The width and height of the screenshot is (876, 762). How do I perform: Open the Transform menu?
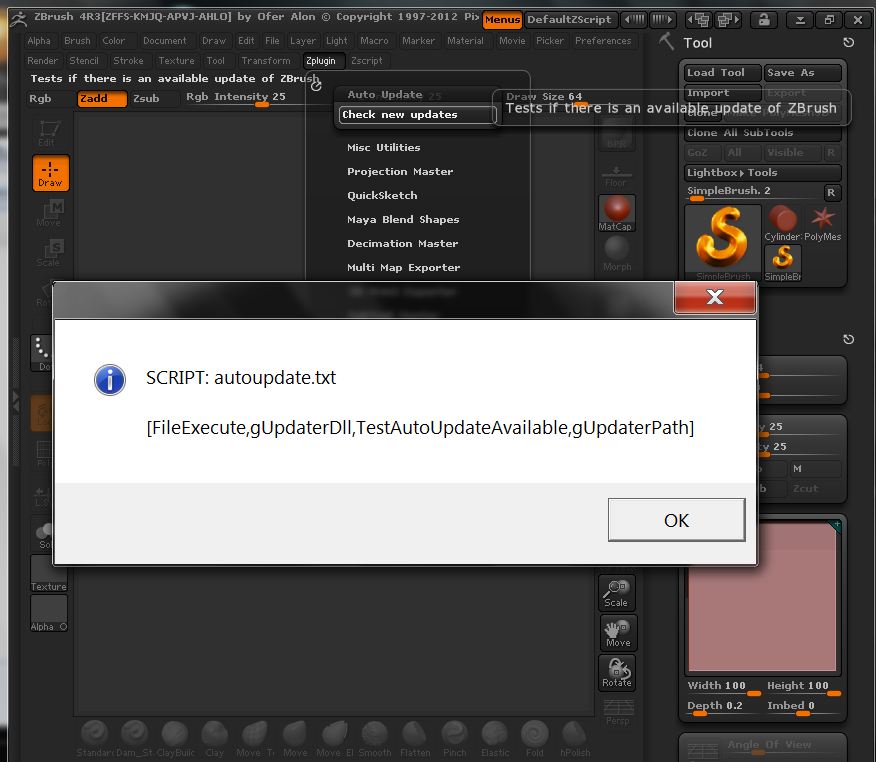tap(266, 60)
